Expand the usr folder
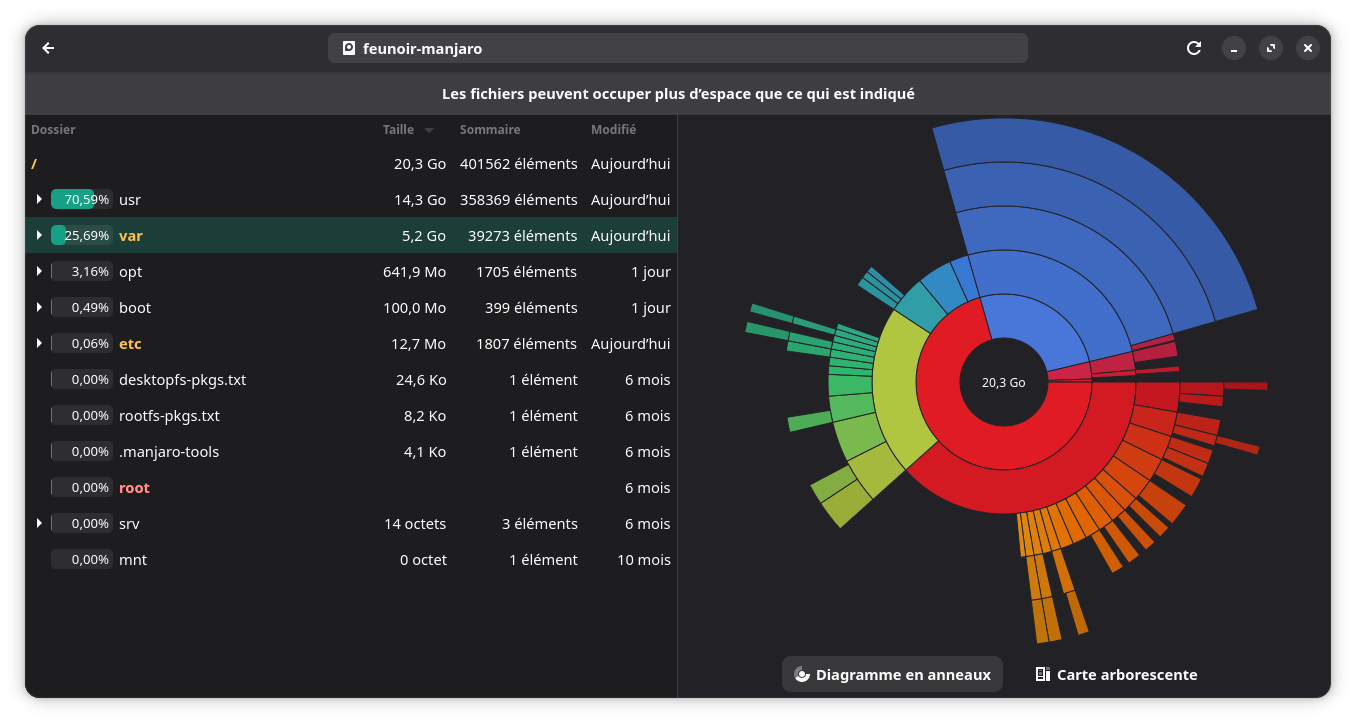 pyautogui.click(x=39, y=200)
